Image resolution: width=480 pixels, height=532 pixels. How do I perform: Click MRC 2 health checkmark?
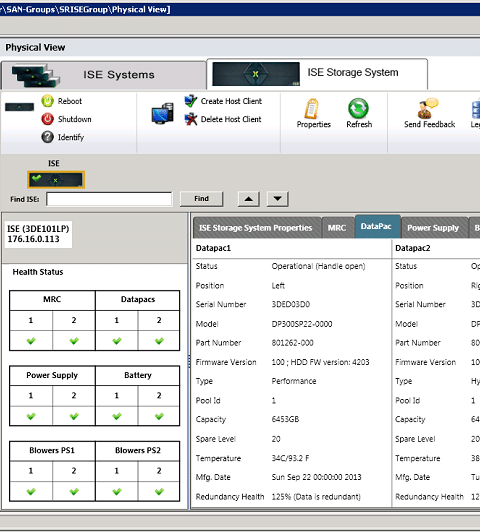(x=74, y=341)
